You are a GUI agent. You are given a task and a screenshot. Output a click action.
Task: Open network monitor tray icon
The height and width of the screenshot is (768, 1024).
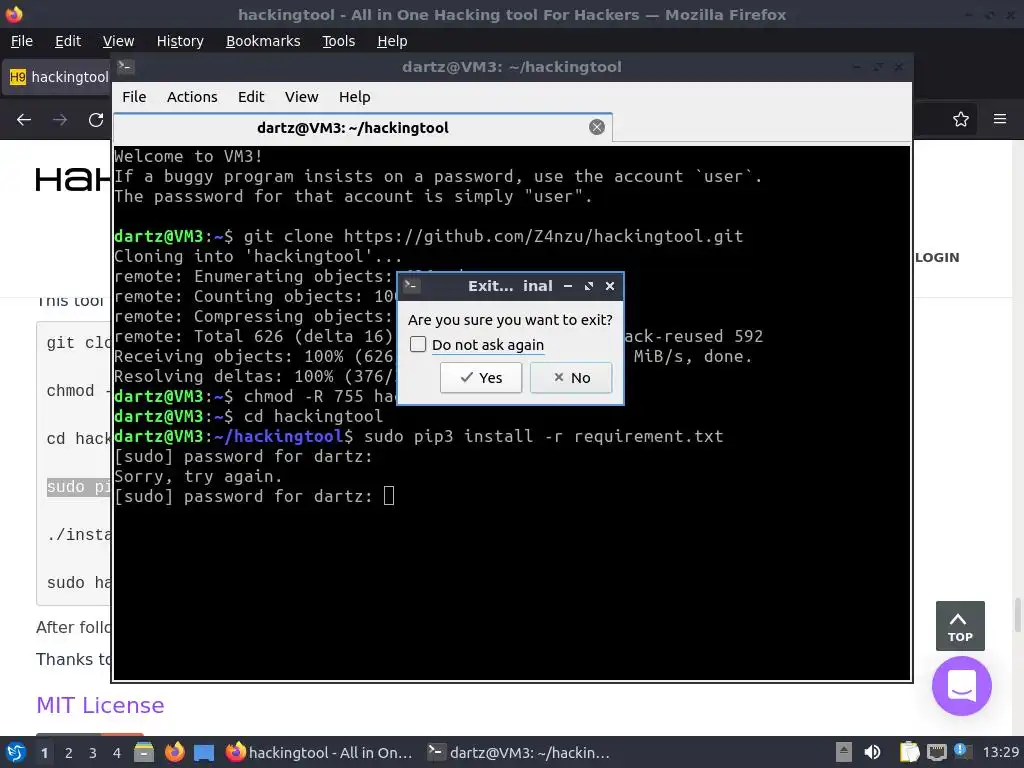(937, 752)
